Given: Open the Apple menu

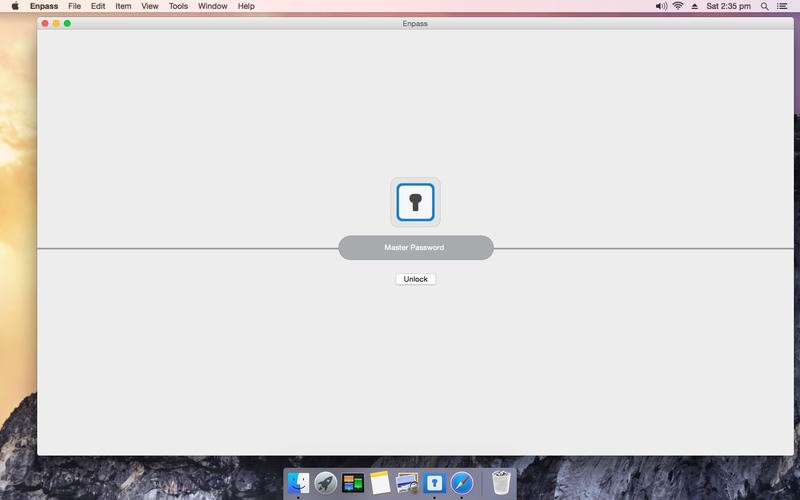Looking at the screenshot, I should (15, 6).
